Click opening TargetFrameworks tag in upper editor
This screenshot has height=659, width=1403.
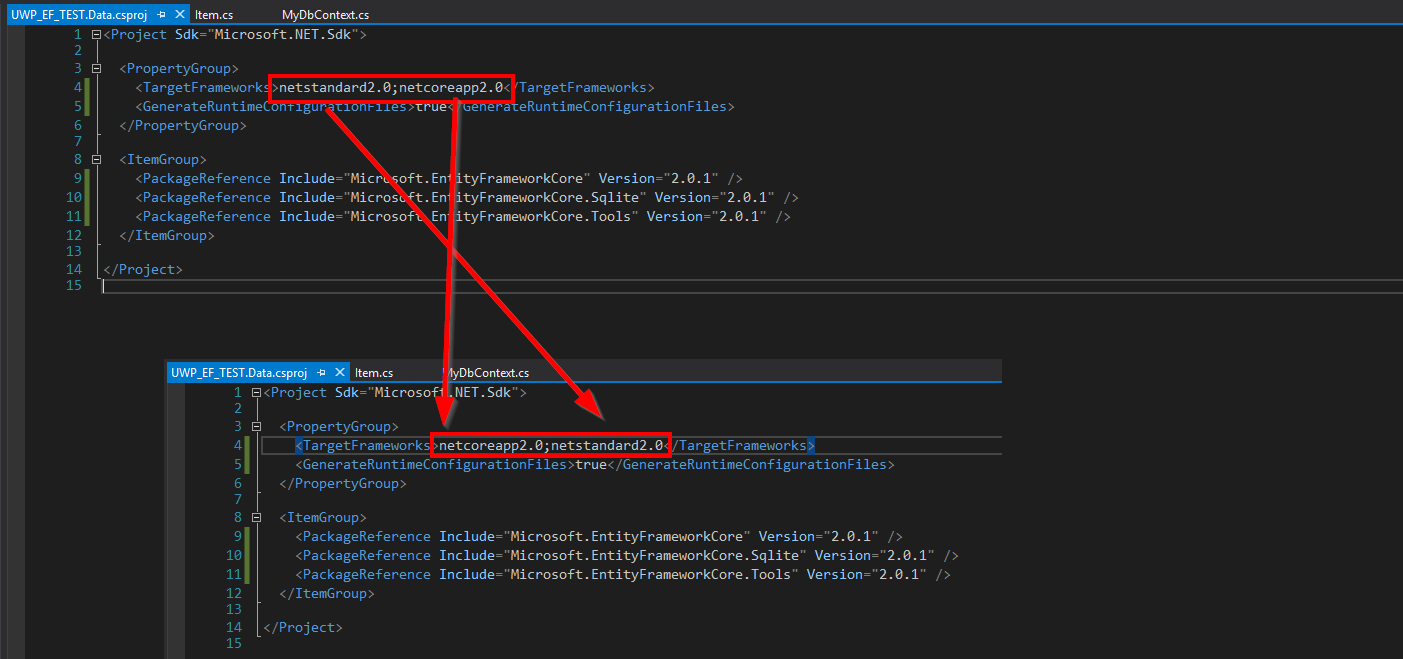click(x=207, y=88)
